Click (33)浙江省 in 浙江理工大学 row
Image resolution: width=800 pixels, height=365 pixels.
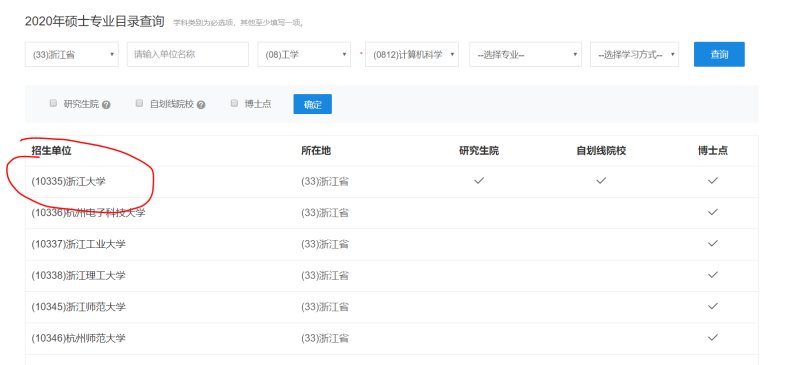pyautogui.click(x=325, y=276)
